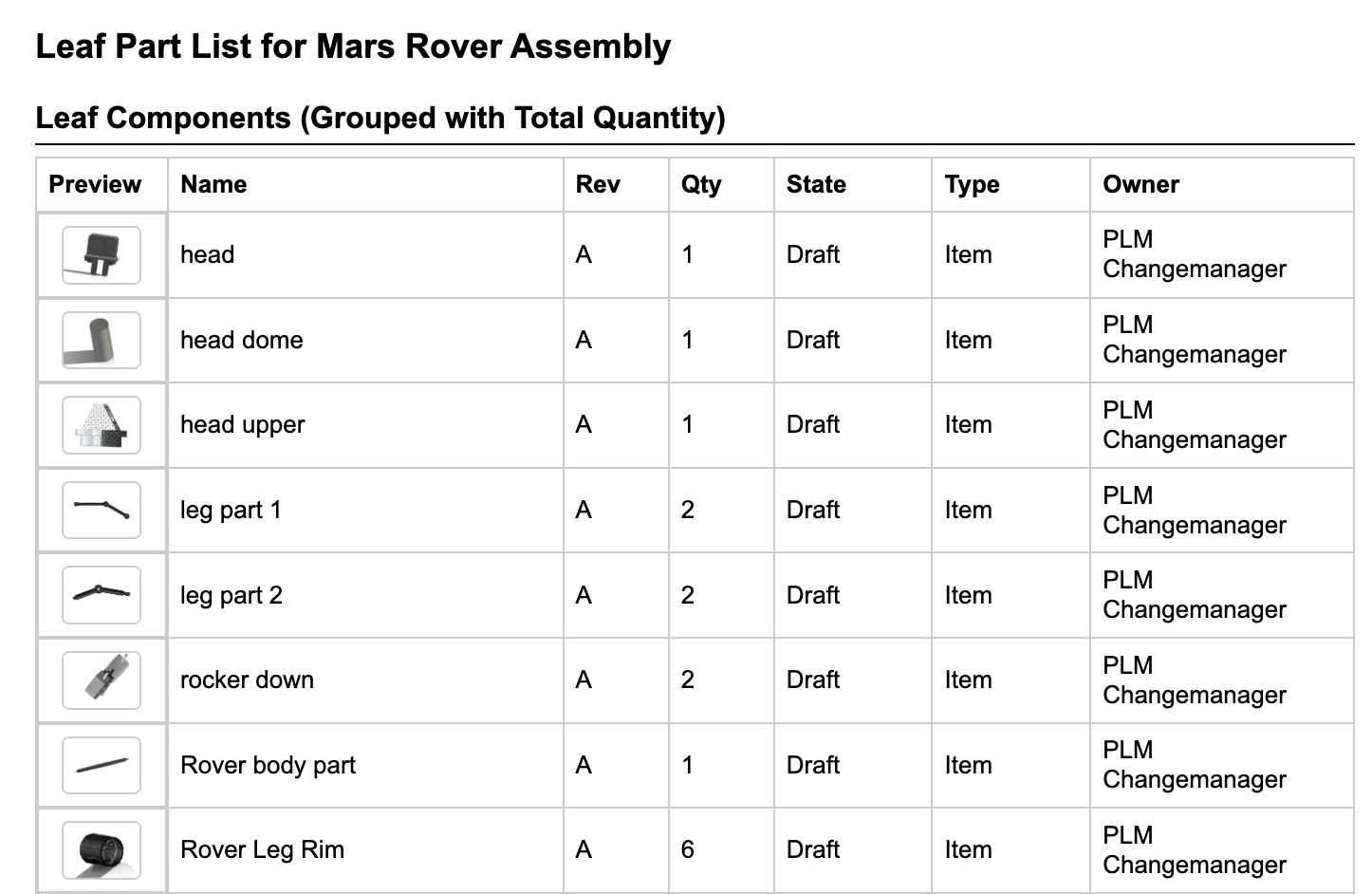Click the Owner column header
Viewport: 1372px width, 894px height.
coord(1140,184)
